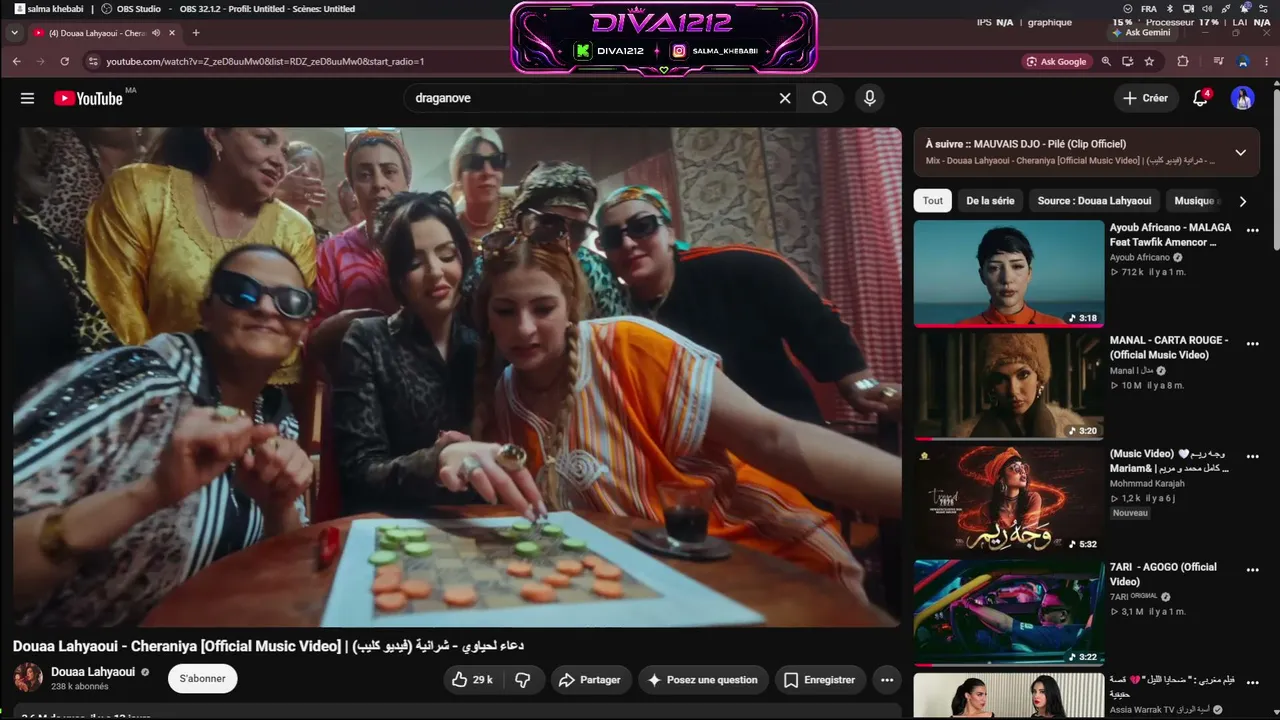This screenshot has height=720, width=1280.
Task: Open the Douaa Lahyaoui channel name link
Action: point(93,672)
